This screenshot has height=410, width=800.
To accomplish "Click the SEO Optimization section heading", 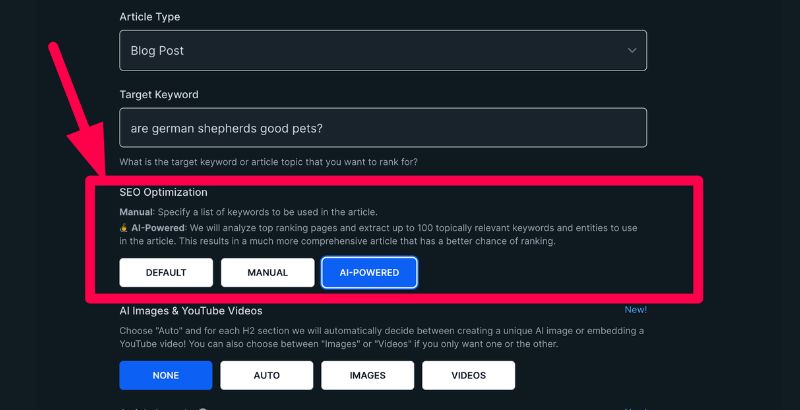I will 163,192.
